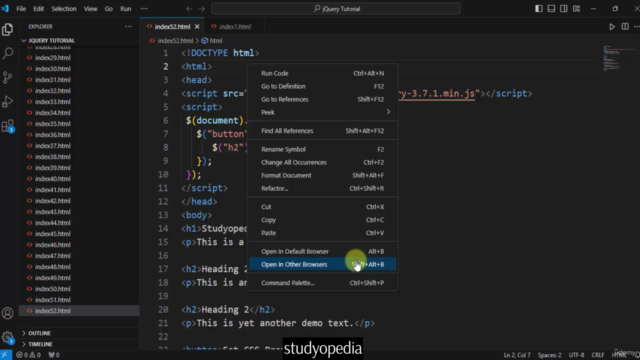Open the Search view icon
This screenshot has height=360, width=640.
point(7,53)
